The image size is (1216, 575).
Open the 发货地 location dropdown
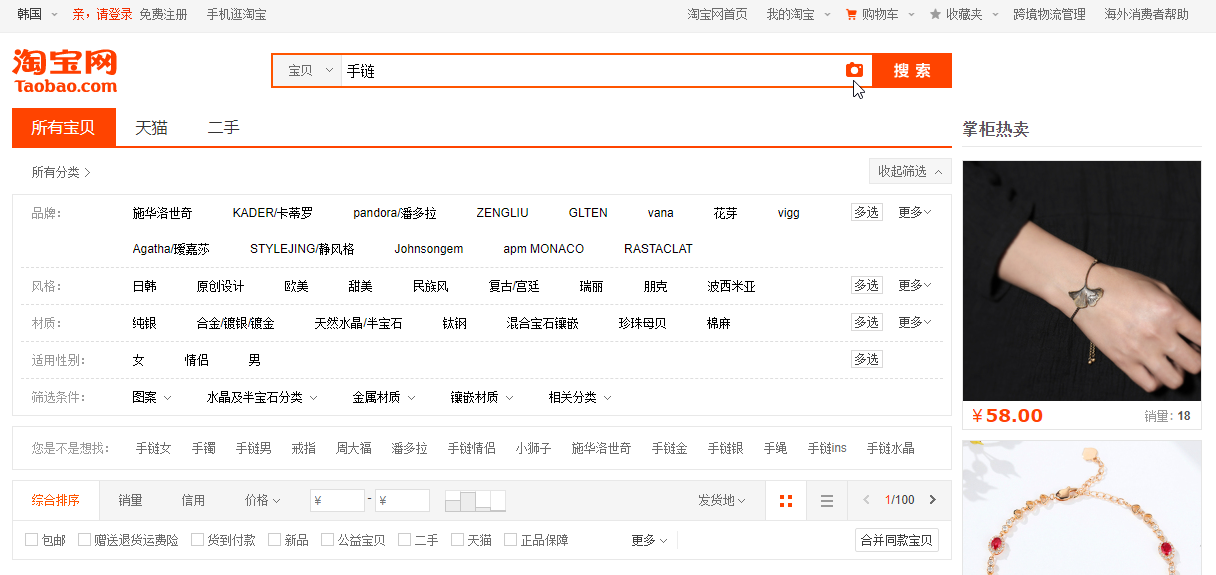(722, 500)
